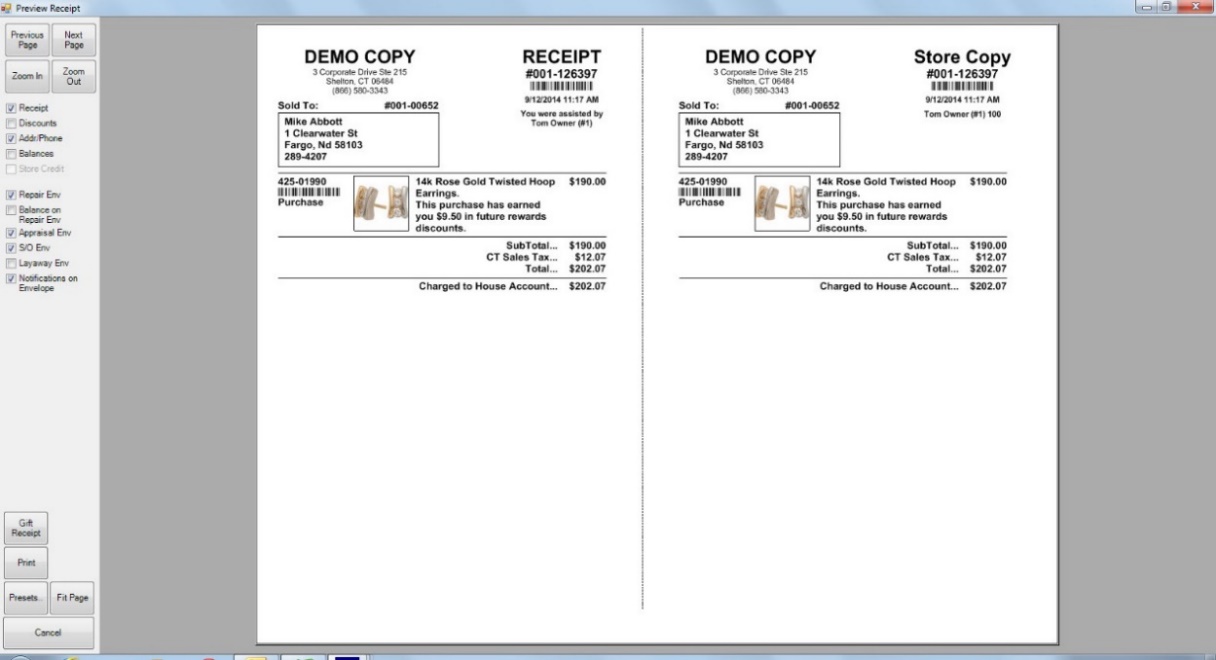Go to the Next Page
This screenshot has width=1216, height=660.
(73, 40)
